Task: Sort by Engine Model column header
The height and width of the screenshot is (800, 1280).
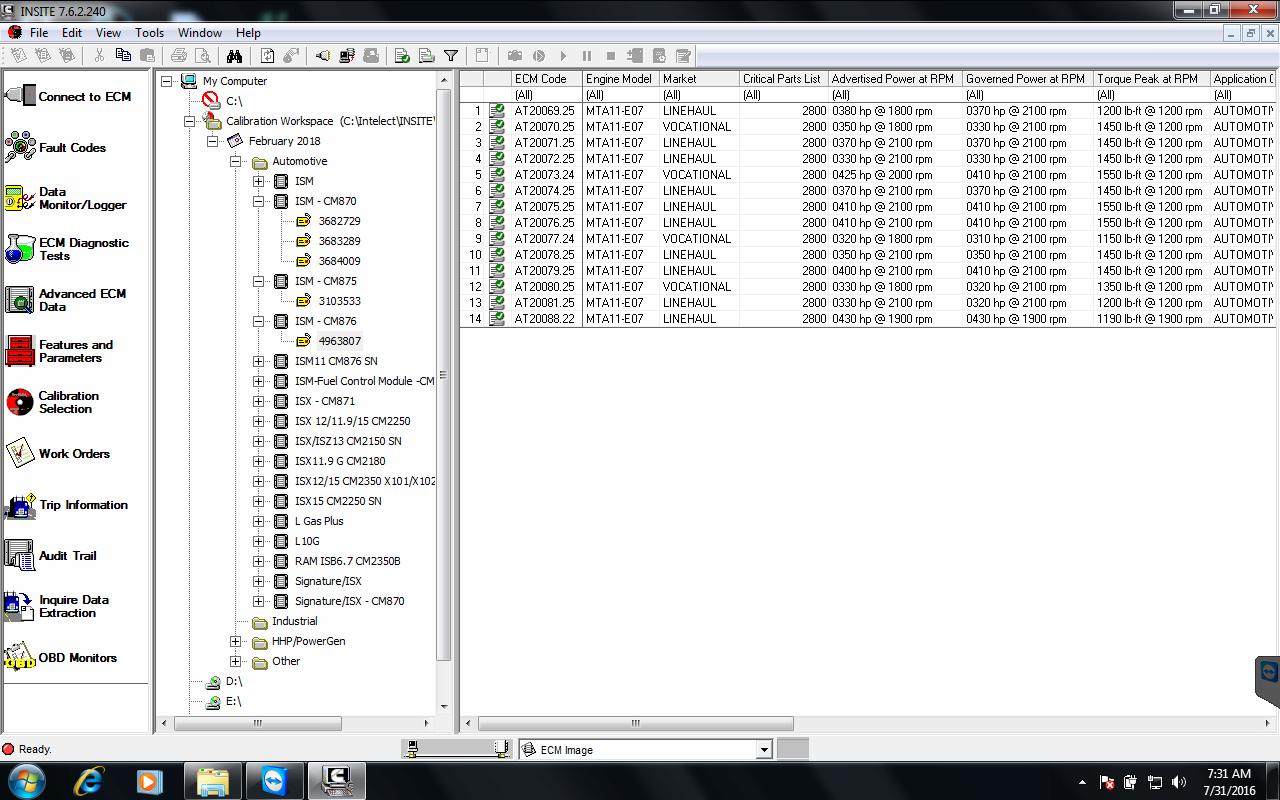Action: (x=620, y=79)
